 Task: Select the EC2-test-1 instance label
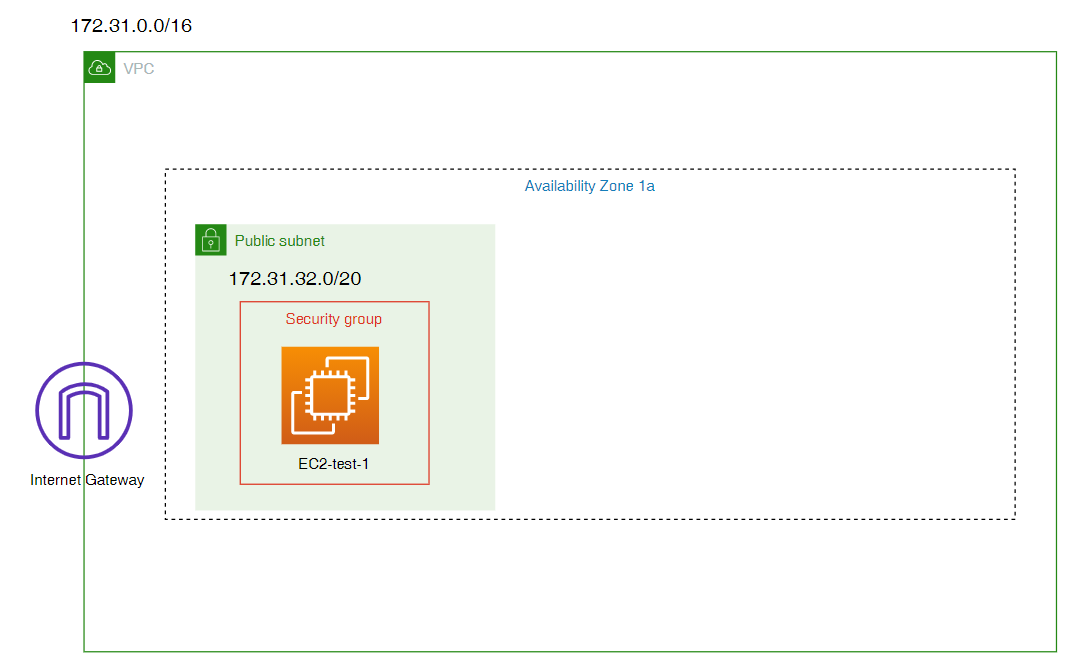[333, 464]
